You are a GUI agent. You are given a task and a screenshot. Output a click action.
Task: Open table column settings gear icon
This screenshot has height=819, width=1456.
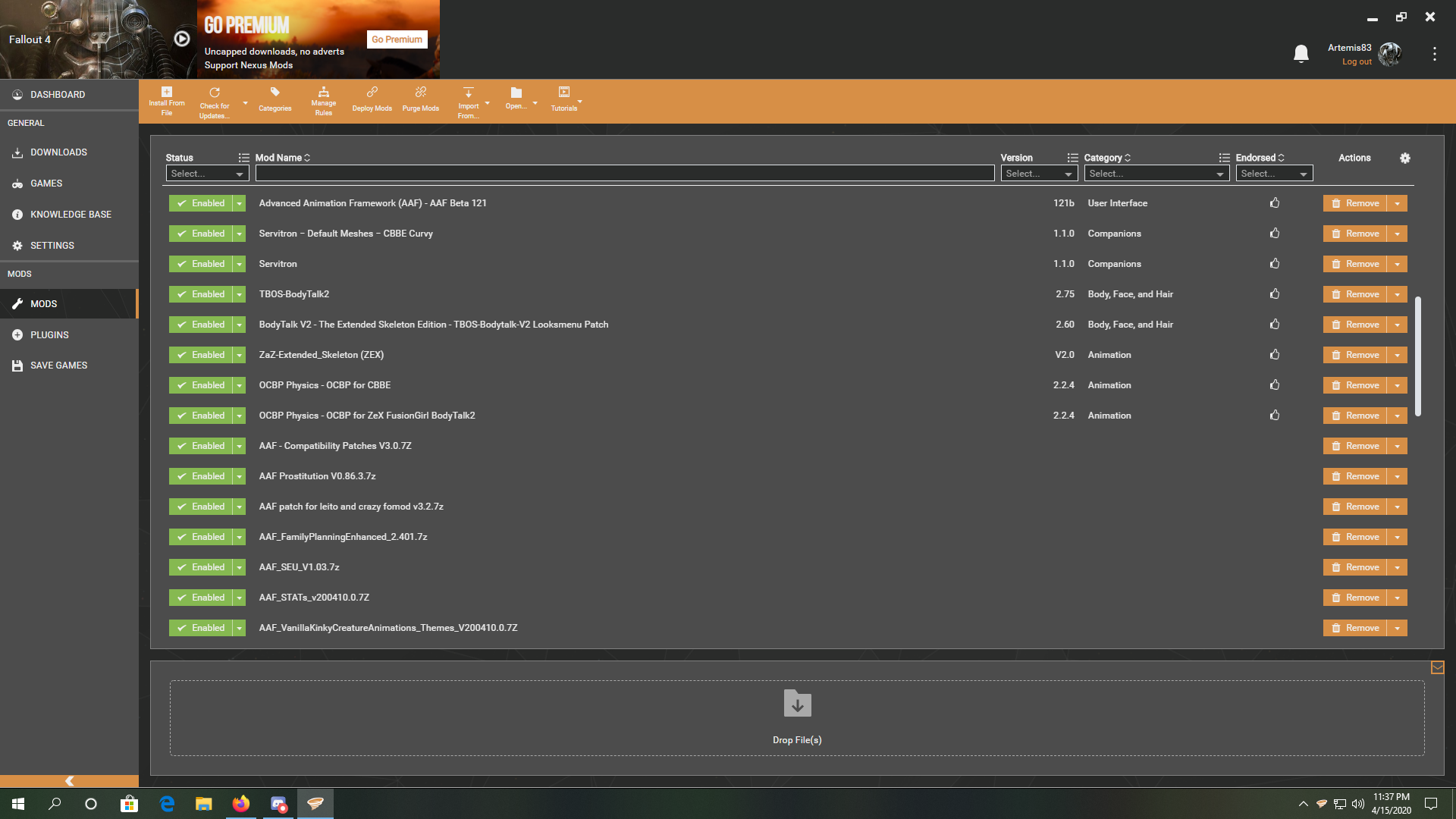(1404, 158)
